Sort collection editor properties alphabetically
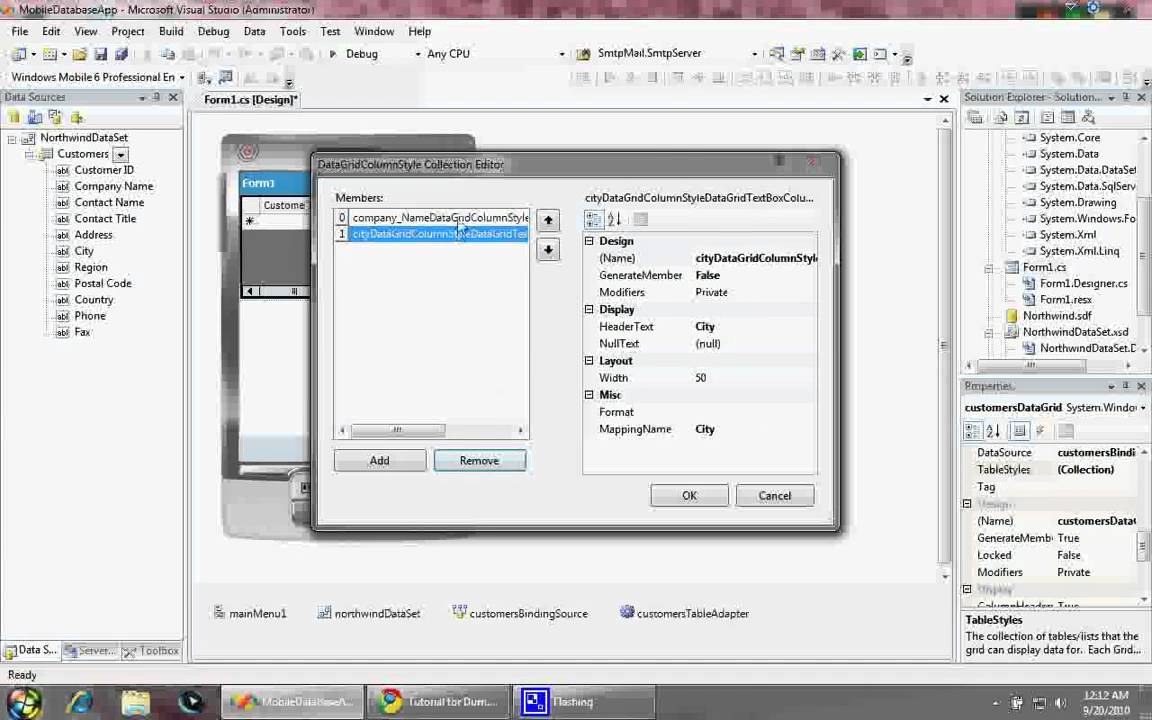This screenshot has width=1152, height=720. pyautogui.click(x=615, y=219)
